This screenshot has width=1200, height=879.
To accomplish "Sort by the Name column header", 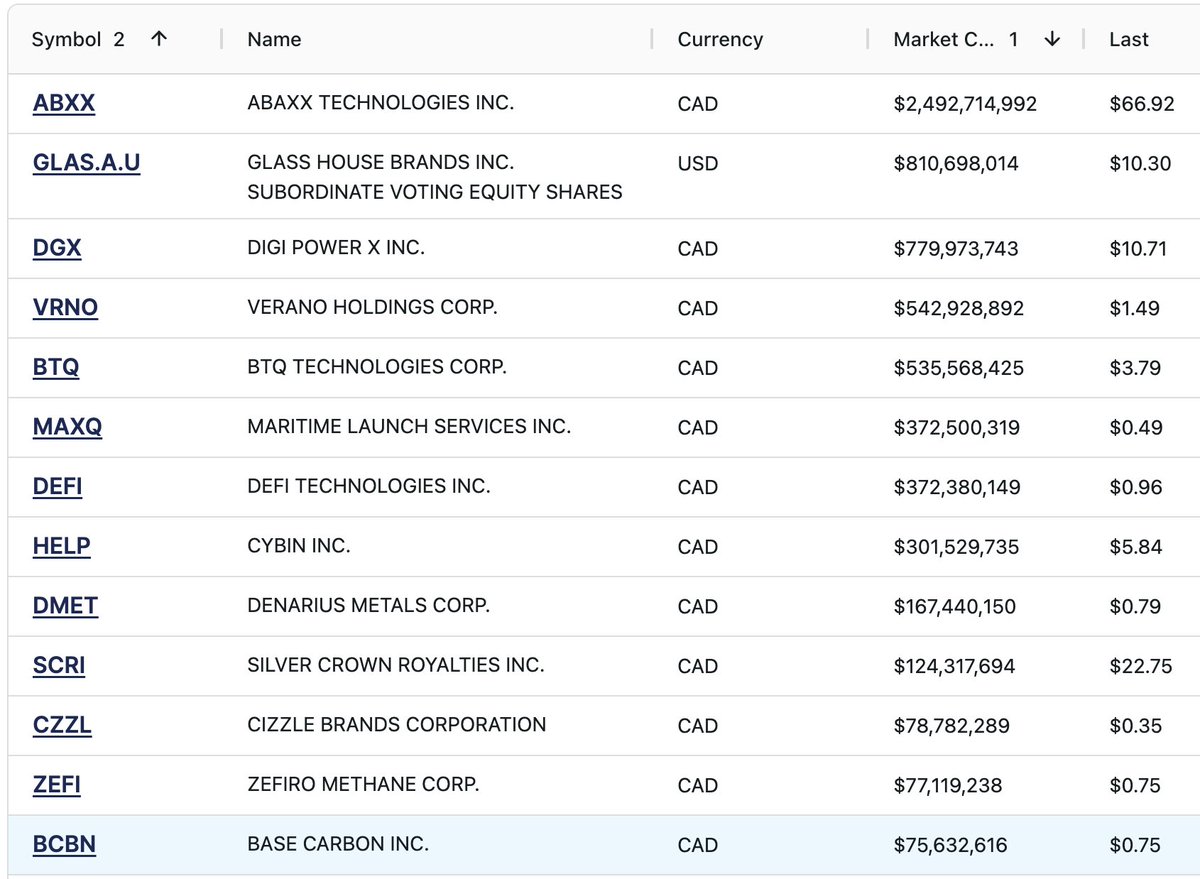I will [x=274, y=39].
